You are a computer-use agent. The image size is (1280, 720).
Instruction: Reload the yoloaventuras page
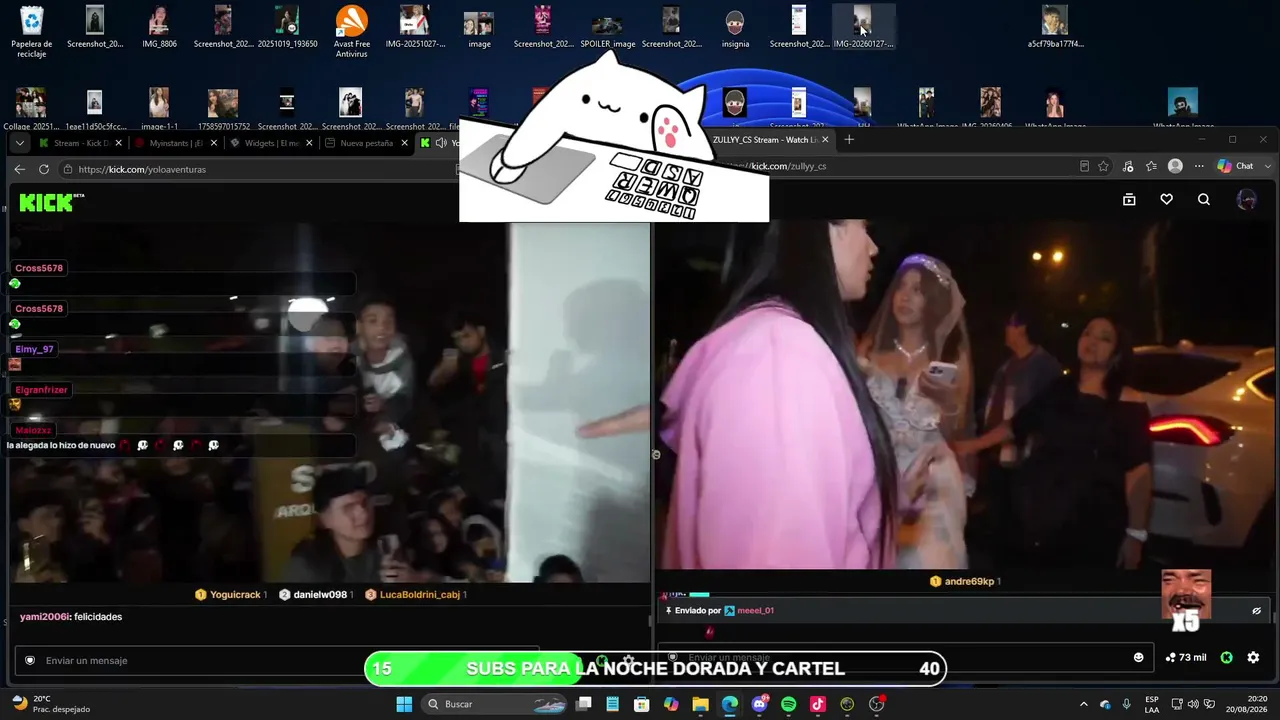[44, 169]
